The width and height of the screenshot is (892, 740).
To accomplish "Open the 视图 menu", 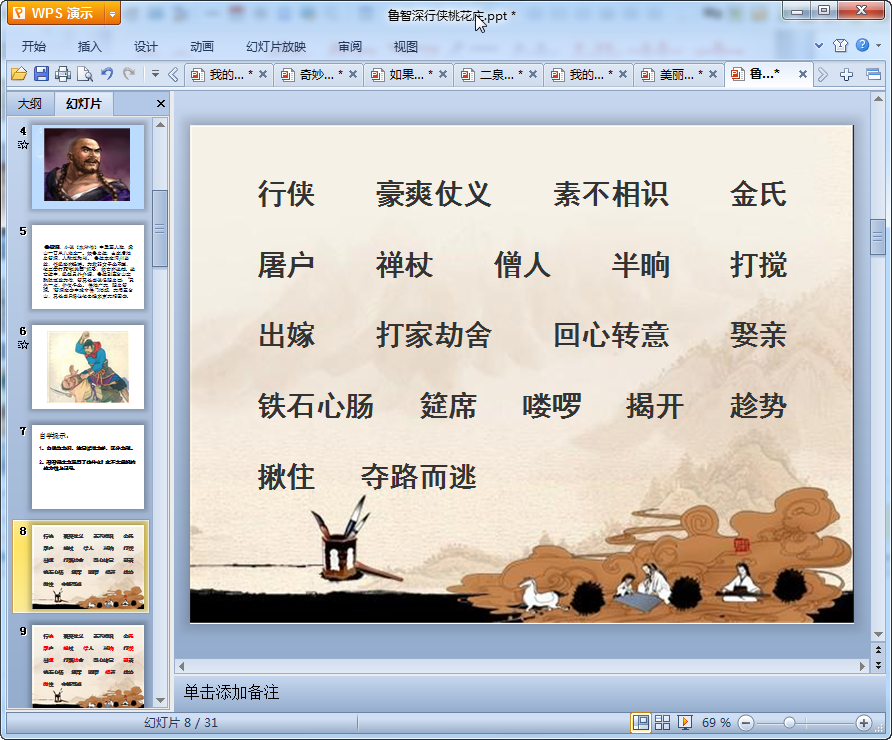I will pyautogui.click(x=406, y=47).
